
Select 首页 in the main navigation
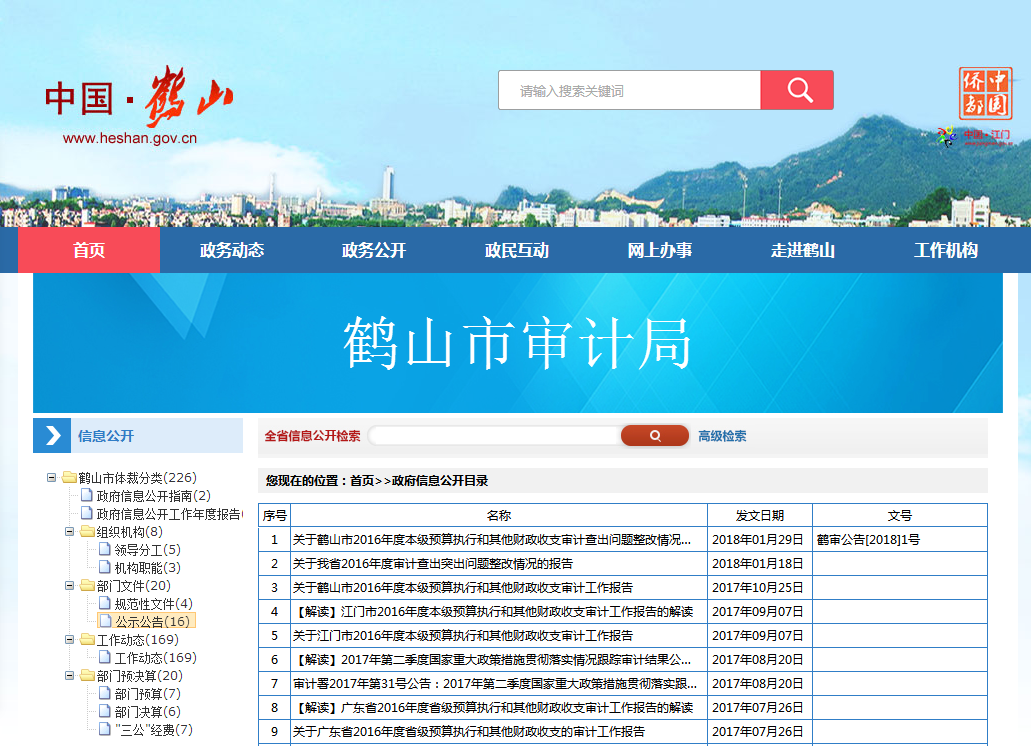[x=89, y=250]
